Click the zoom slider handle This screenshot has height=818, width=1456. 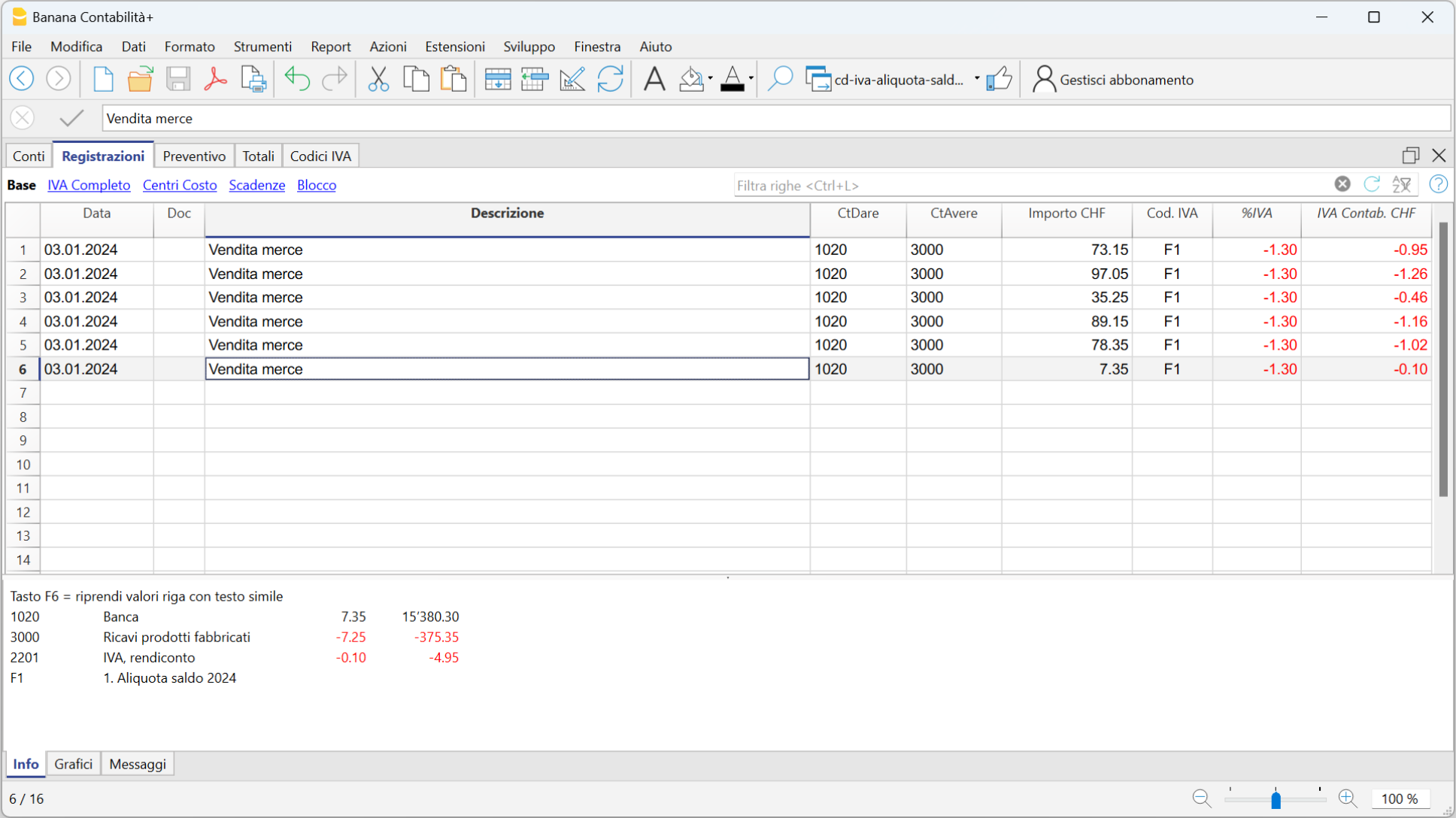tap(1276, 799)
